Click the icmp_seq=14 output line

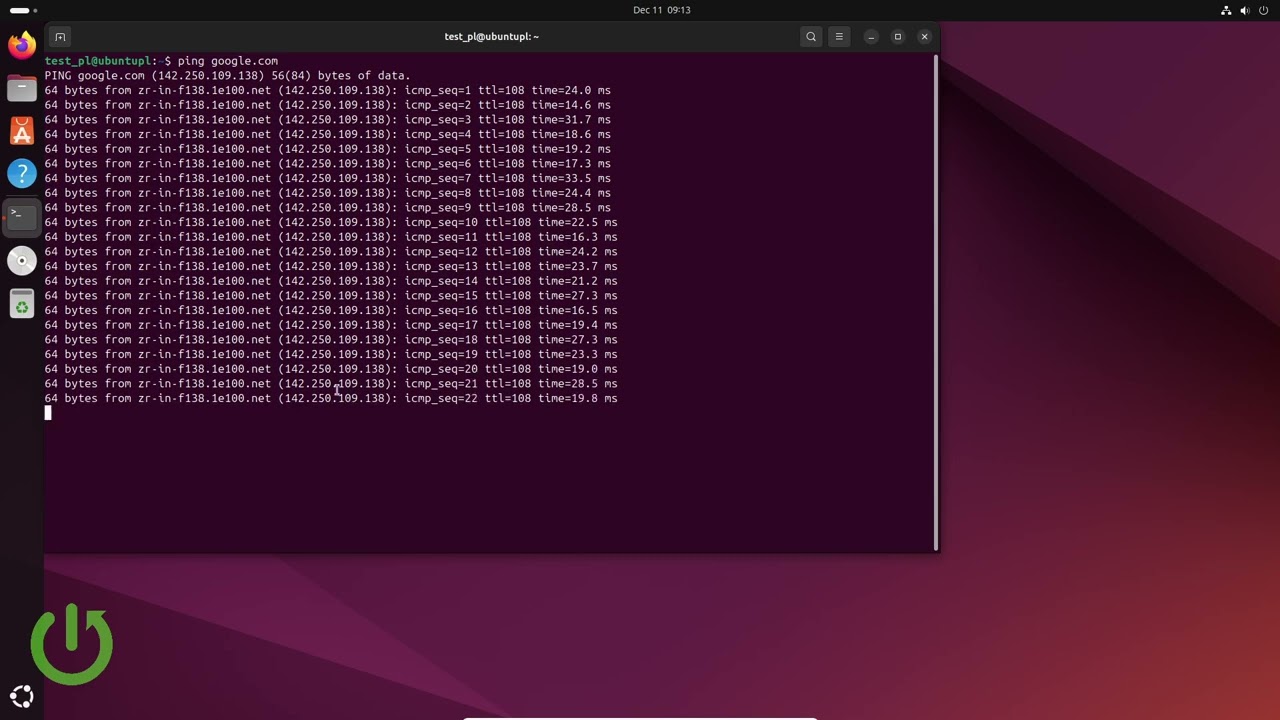(331, 281)
